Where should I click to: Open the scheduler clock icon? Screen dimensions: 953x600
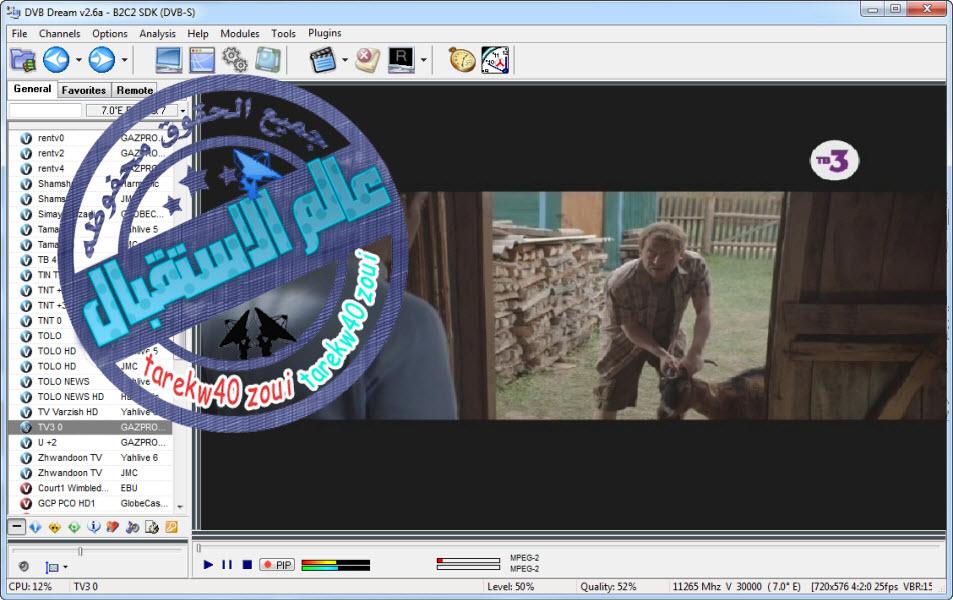pyautogui.click(x=495, y=60)
